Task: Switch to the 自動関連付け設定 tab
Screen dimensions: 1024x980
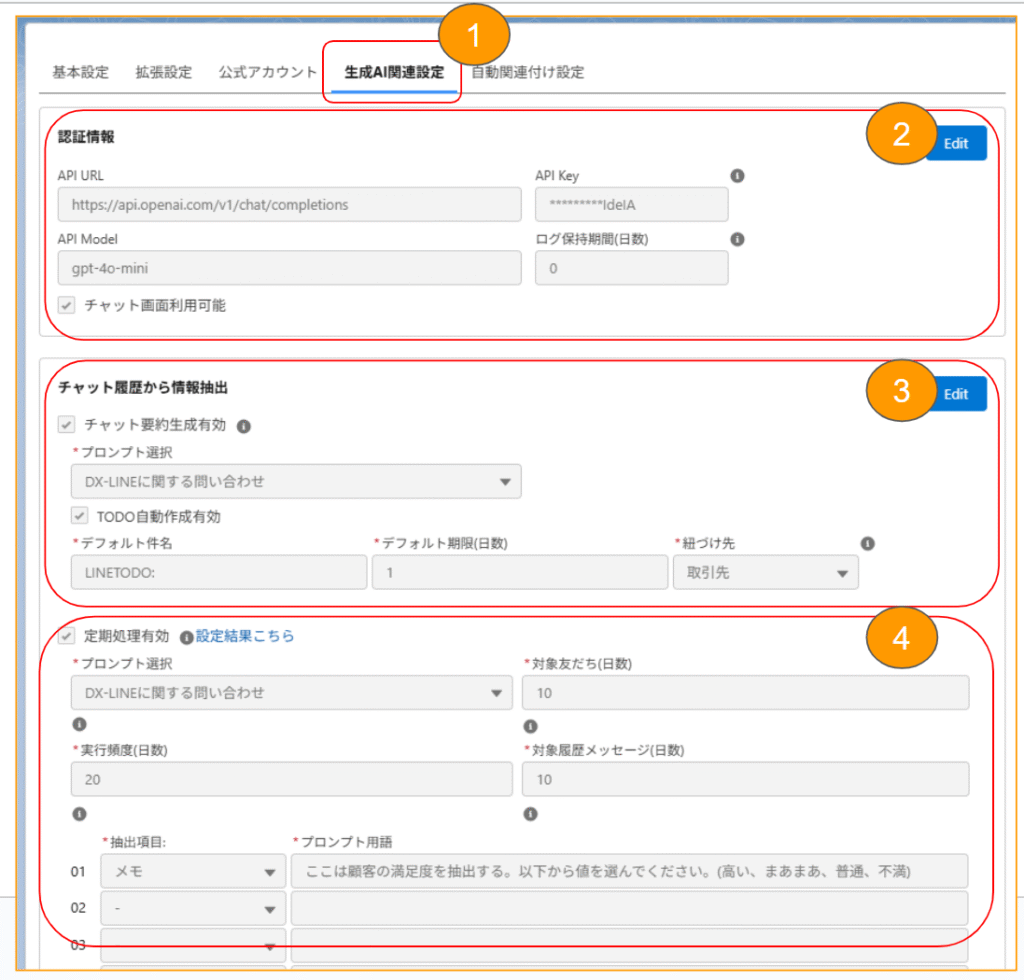Action: [x=528, y=72]
